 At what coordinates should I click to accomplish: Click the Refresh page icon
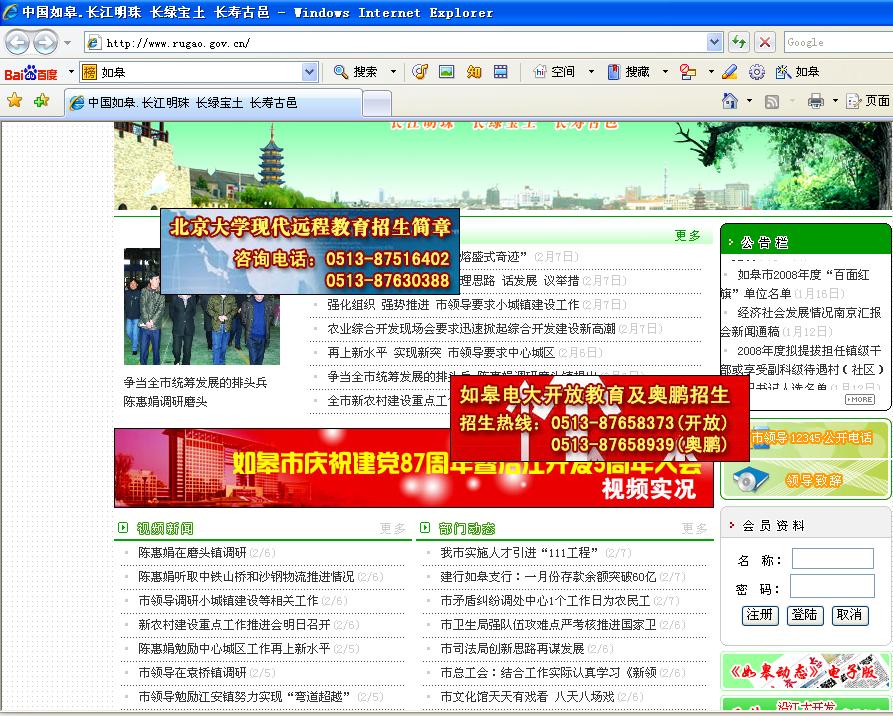click(x=739, y=42)
